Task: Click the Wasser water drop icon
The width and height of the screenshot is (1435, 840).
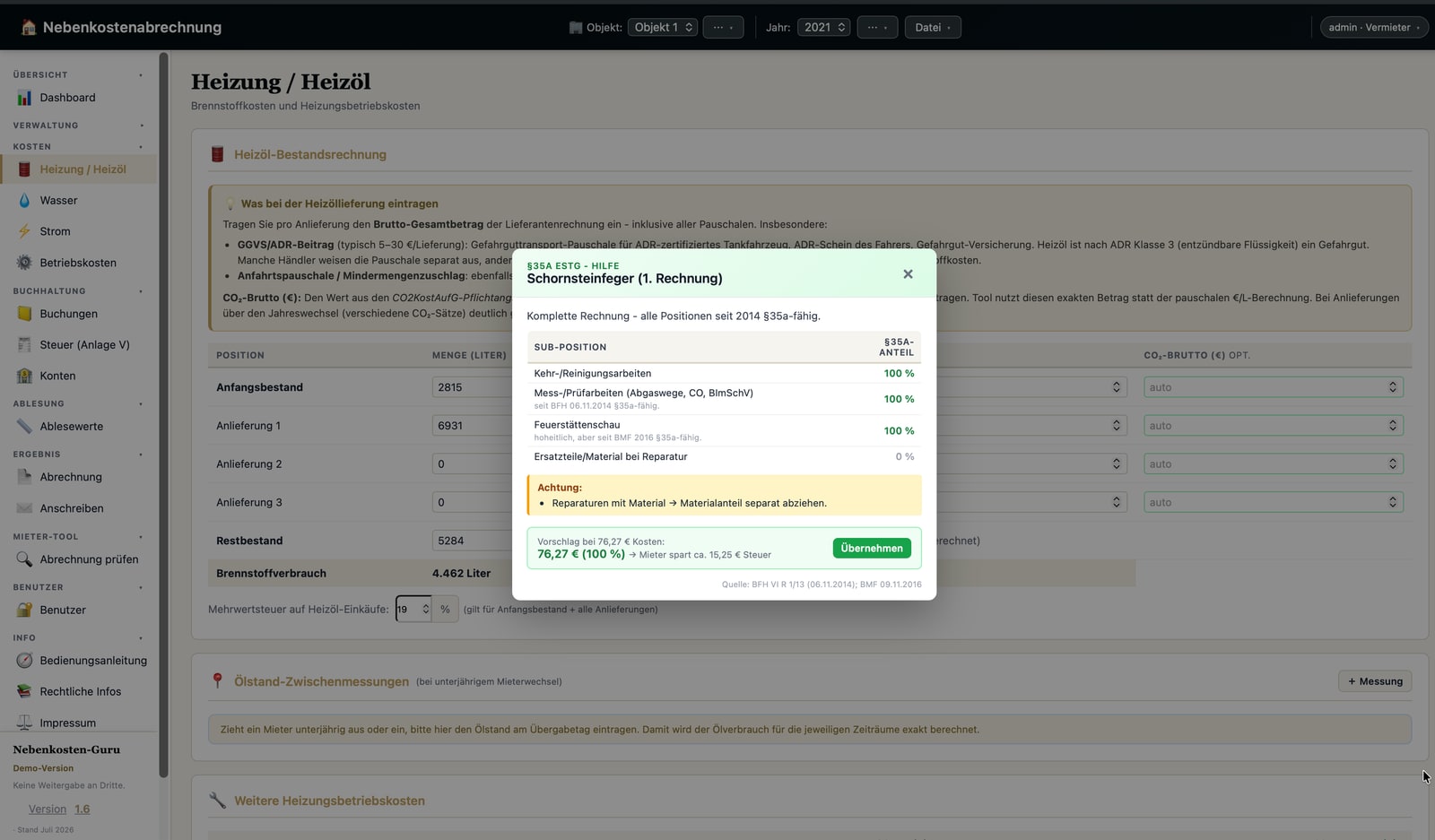Action: point(24,201)
